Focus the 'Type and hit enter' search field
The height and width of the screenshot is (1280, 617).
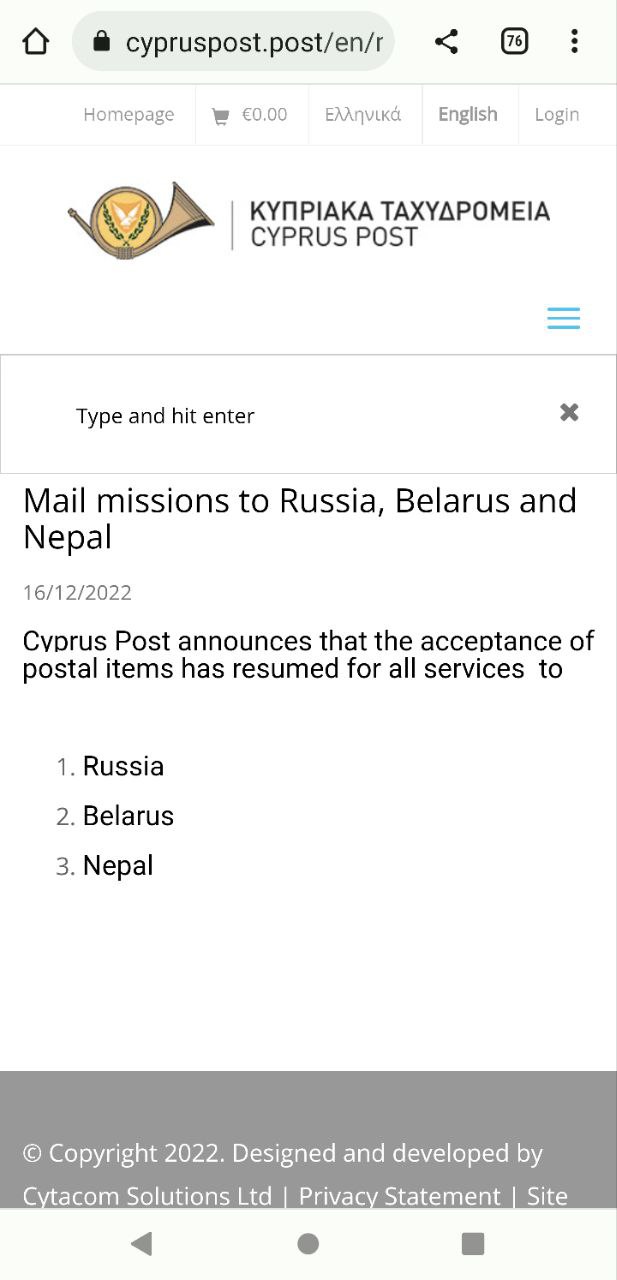tap(280, 416)
